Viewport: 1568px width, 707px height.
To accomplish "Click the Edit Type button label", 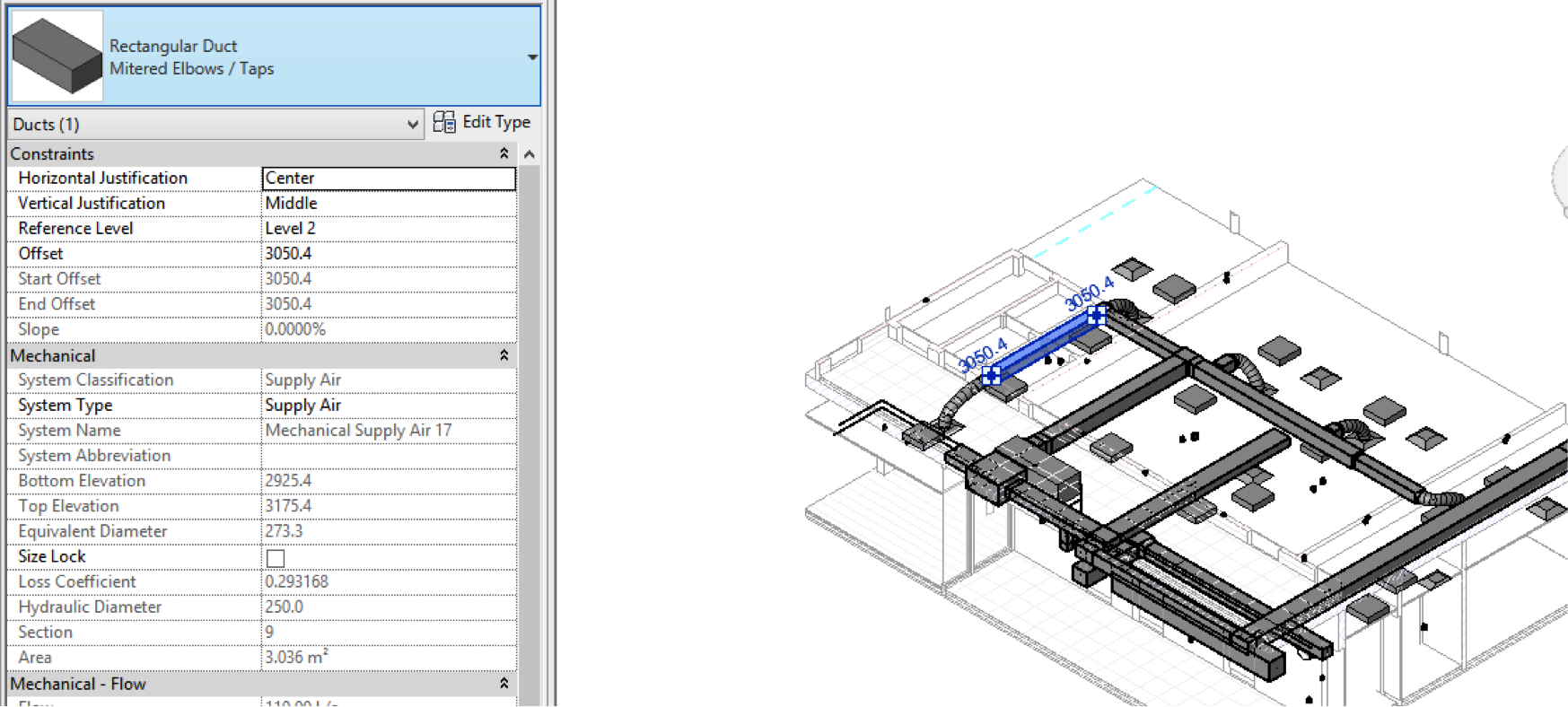I will 496,122.
